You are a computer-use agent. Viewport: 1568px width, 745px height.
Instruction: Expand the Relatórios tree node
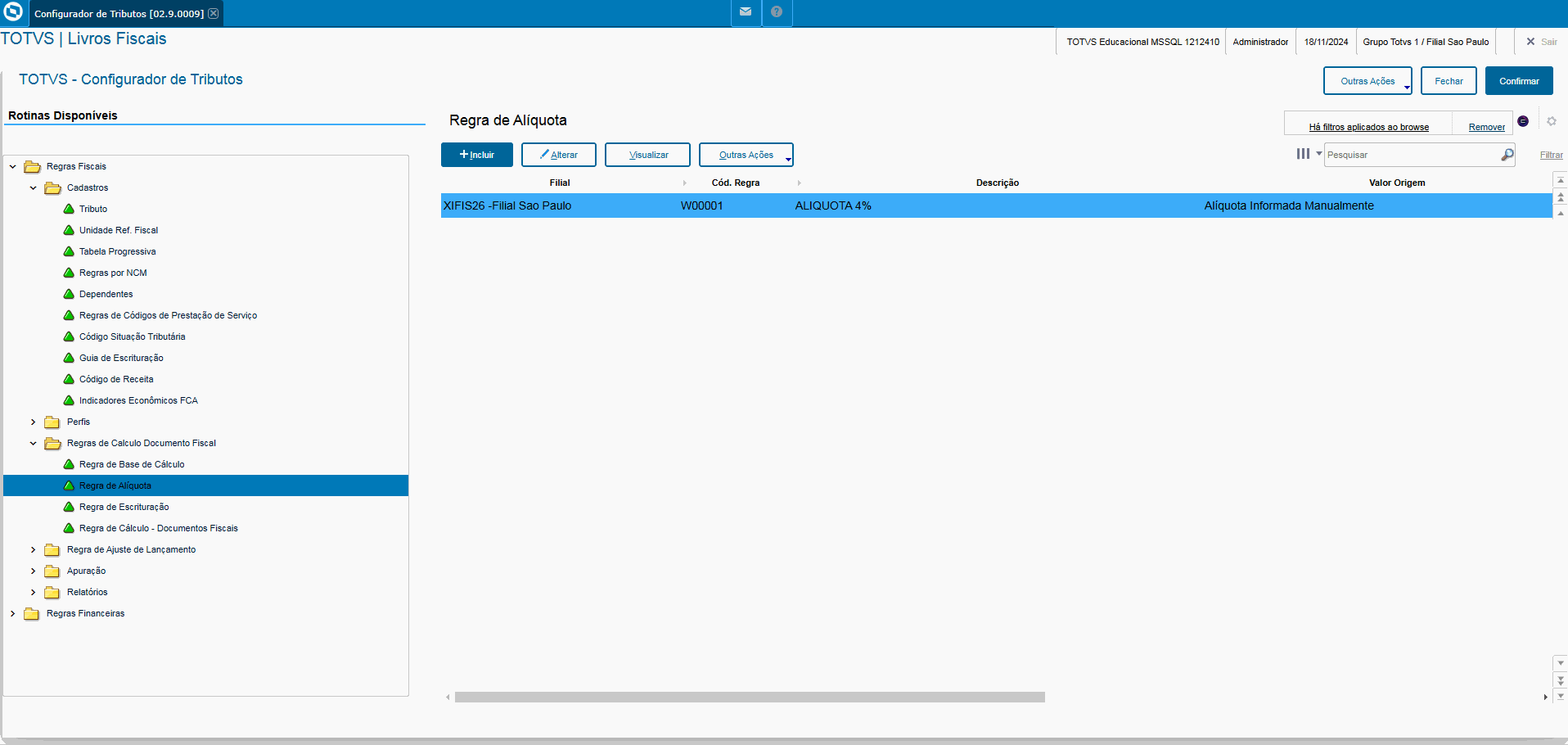[x=34, y=592]
